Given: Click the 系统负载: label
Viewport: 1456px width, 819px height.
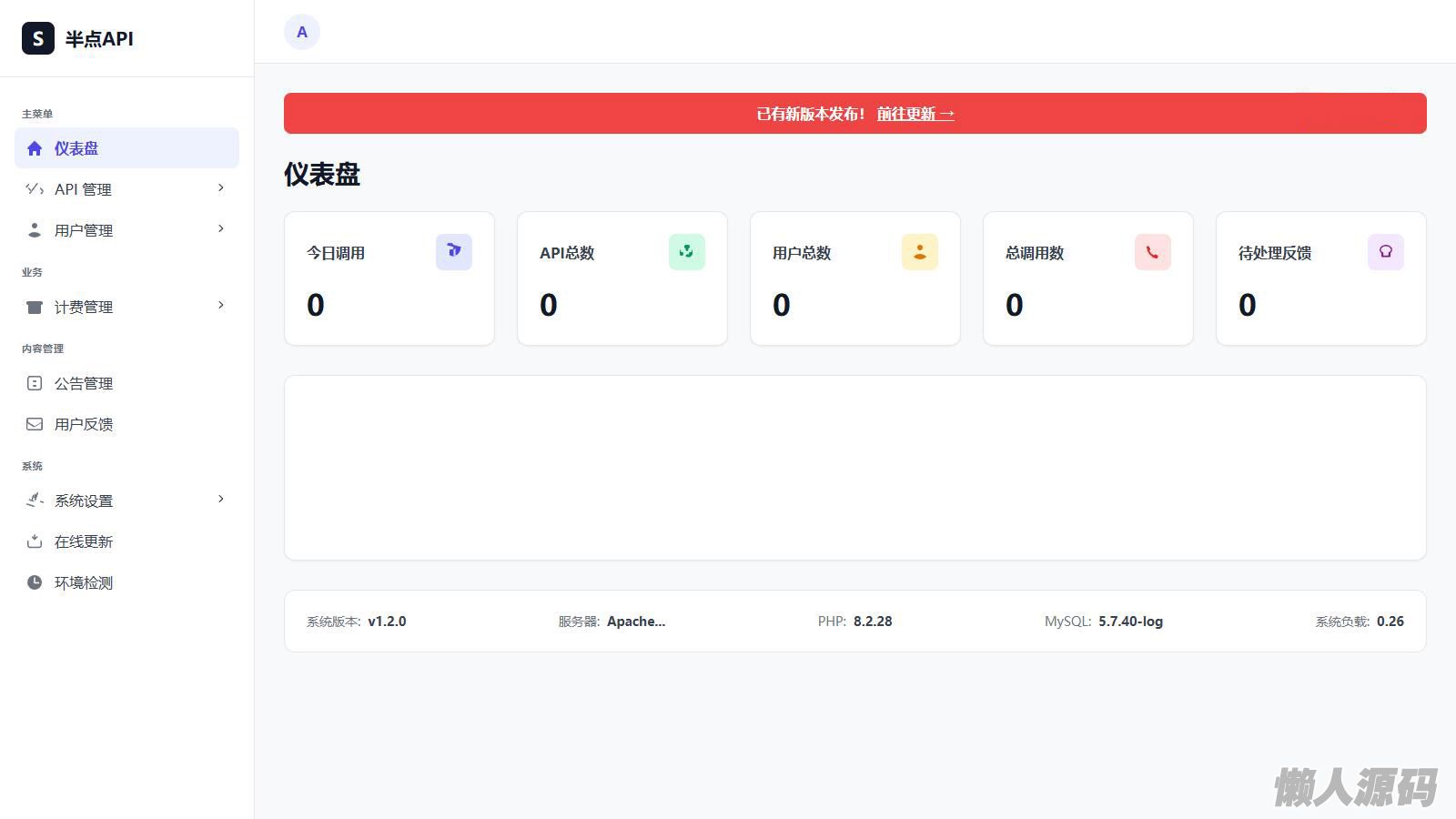Looking at the screenshot, I should click(x=1342, y=622).
